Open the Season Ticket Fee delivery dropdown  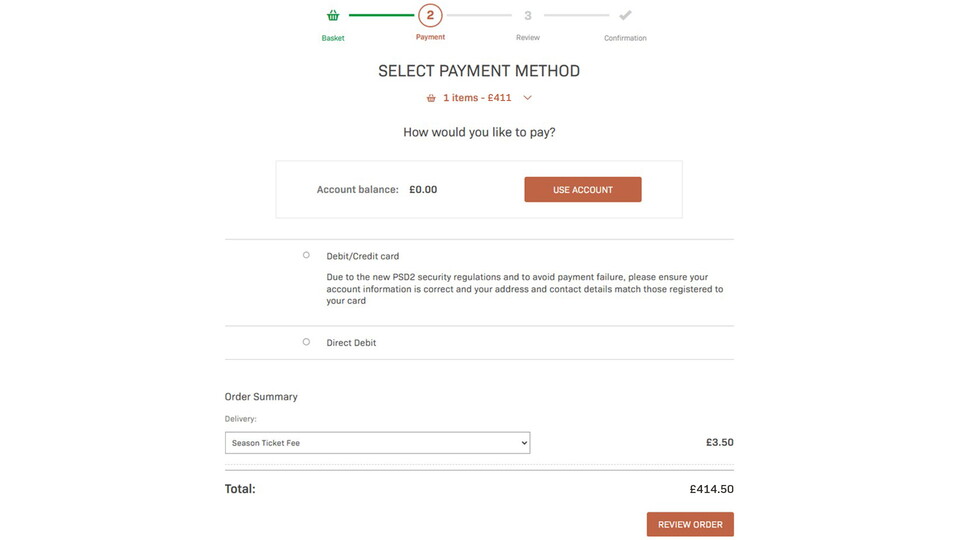click(x=377, y=443)
